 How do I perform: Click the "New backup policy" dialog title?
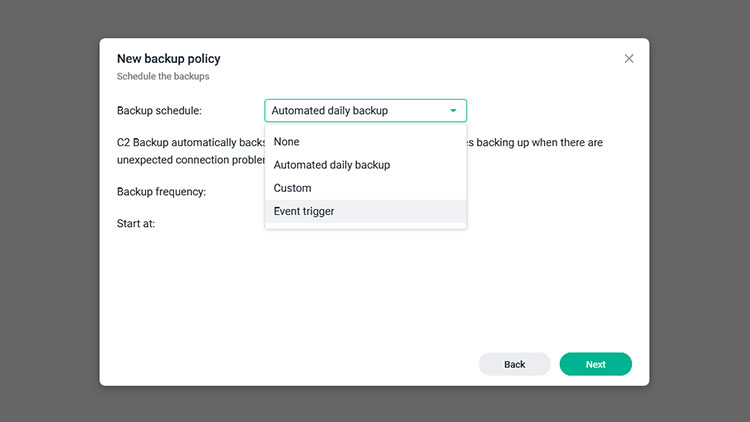coord(168,59)
